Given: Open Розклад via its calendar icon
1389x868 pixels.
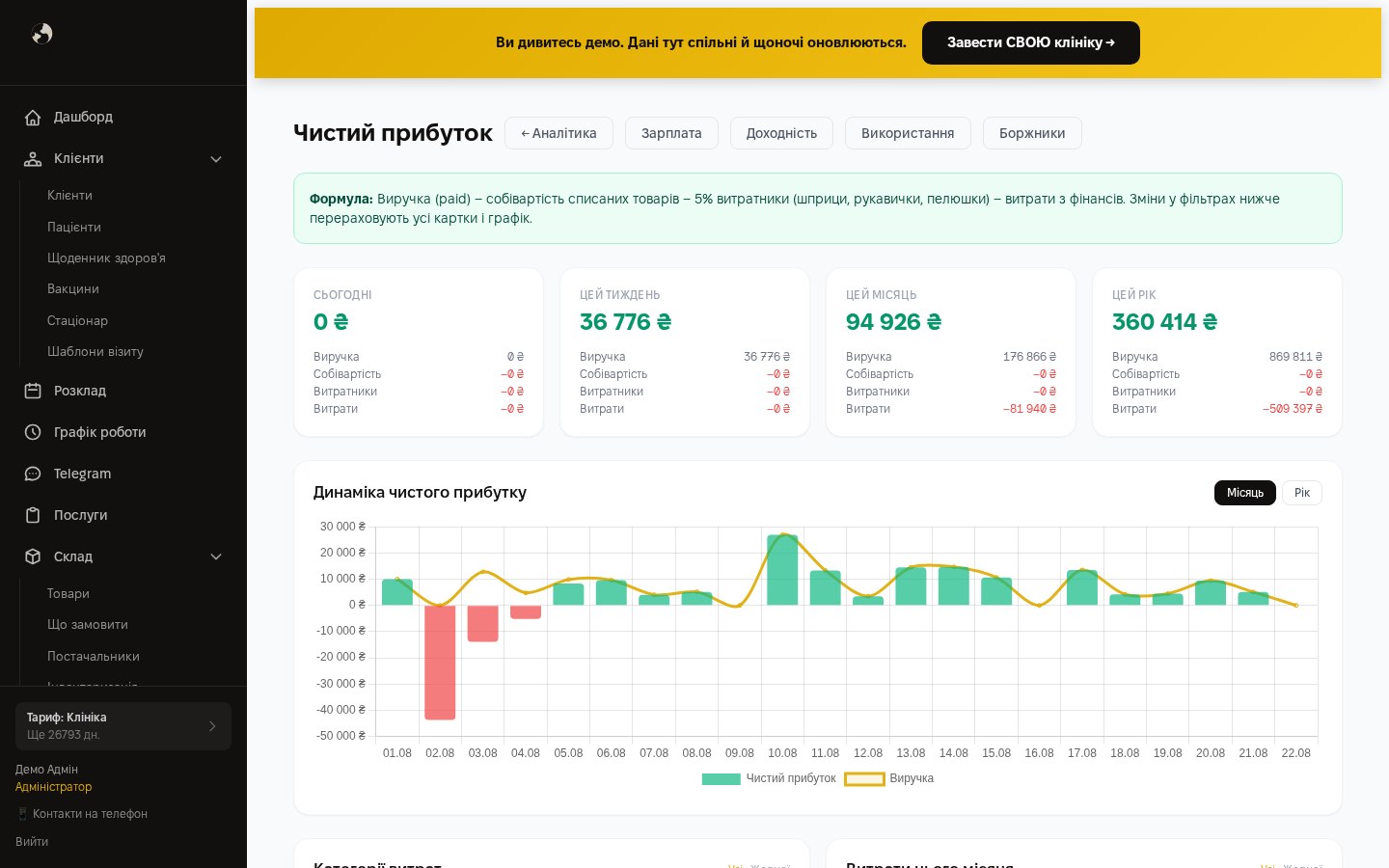Looking at the screenshot, I should [x=33, y=391].
